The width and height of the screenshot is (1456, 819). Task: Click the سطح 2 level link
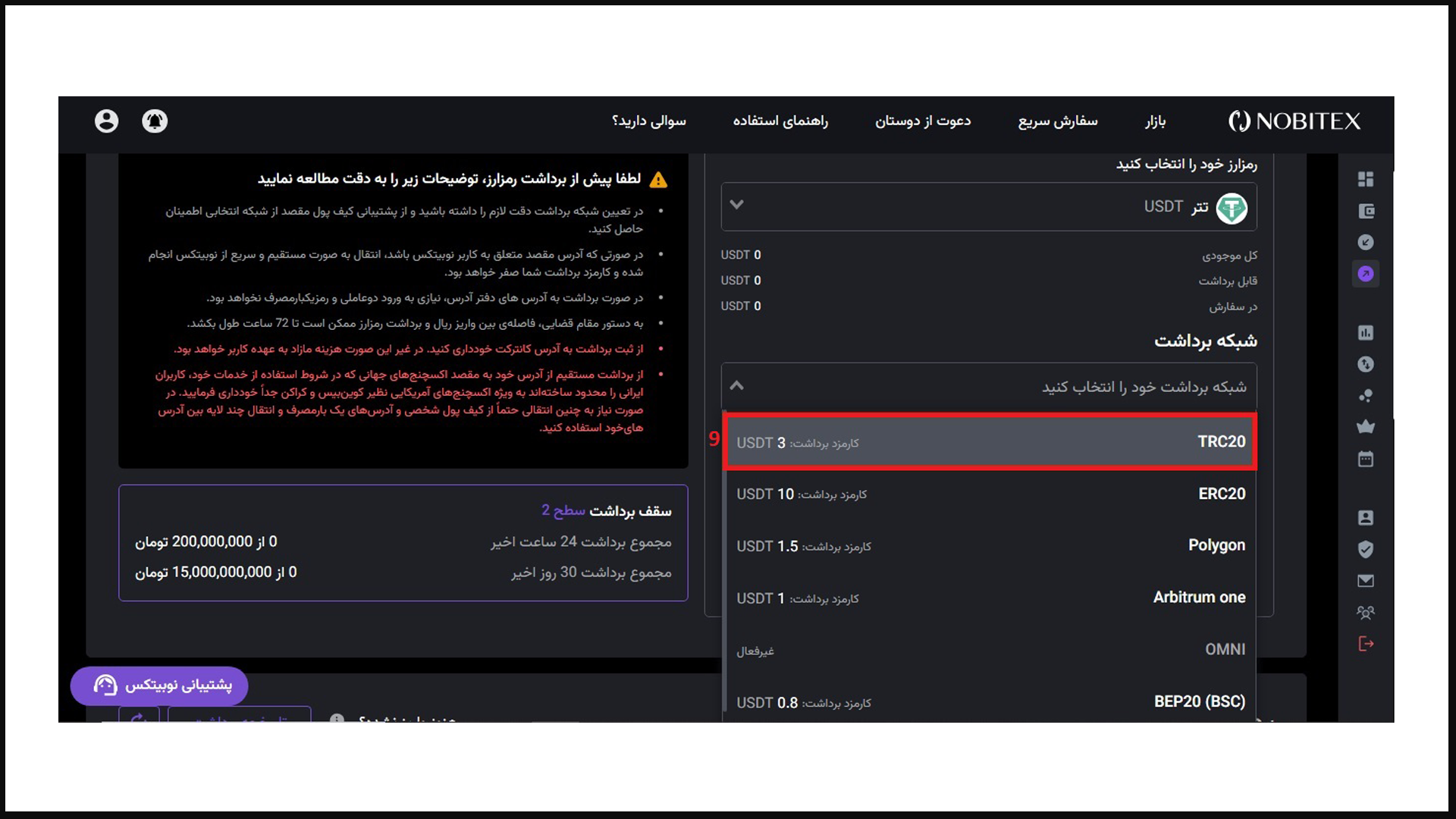563,511
